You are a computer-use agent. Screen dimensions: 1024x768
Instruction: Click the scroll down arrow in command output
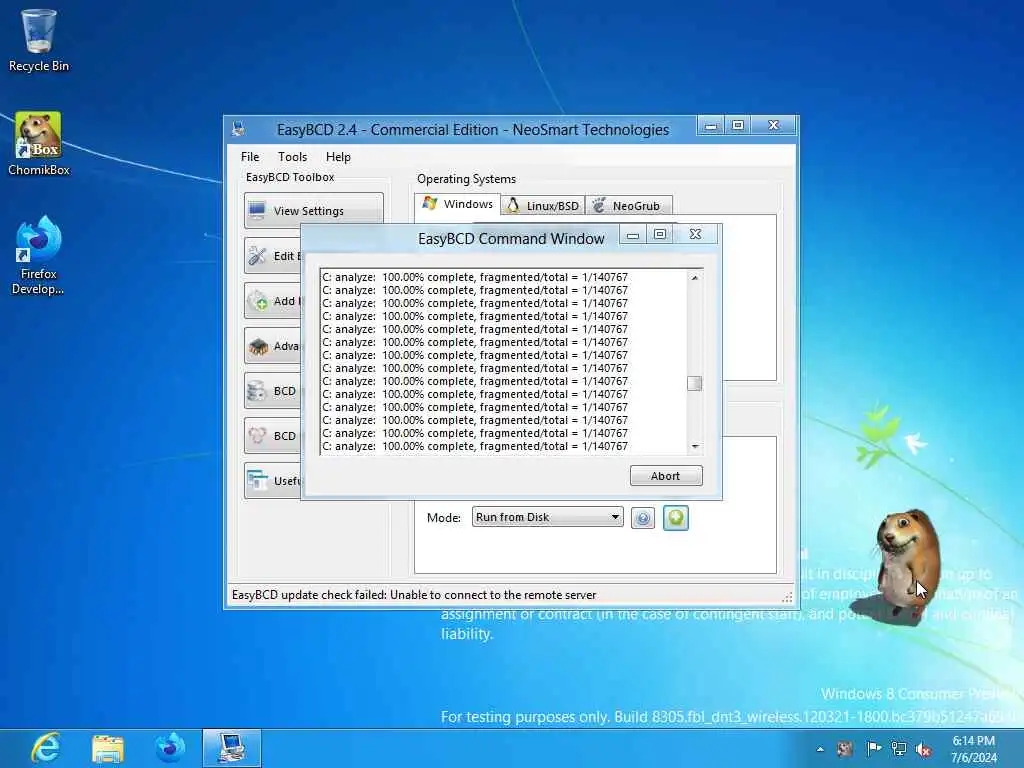click(695, 447)
